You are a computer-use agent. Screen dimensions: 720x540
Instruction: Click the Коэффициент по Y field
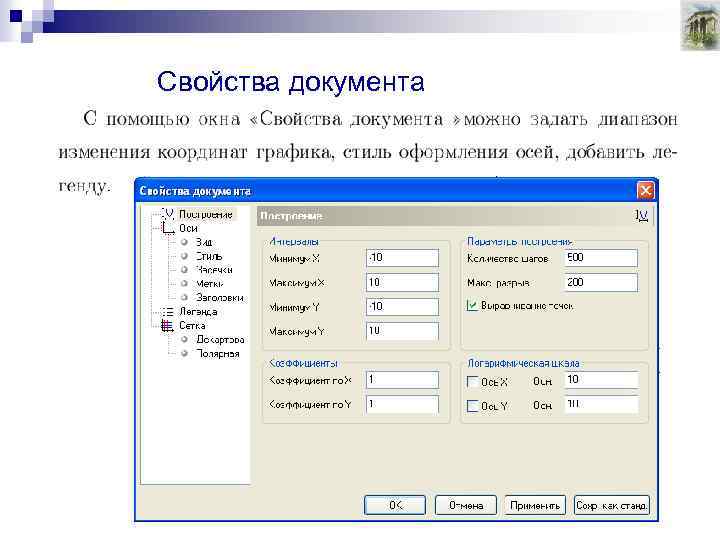click(402, 405)
